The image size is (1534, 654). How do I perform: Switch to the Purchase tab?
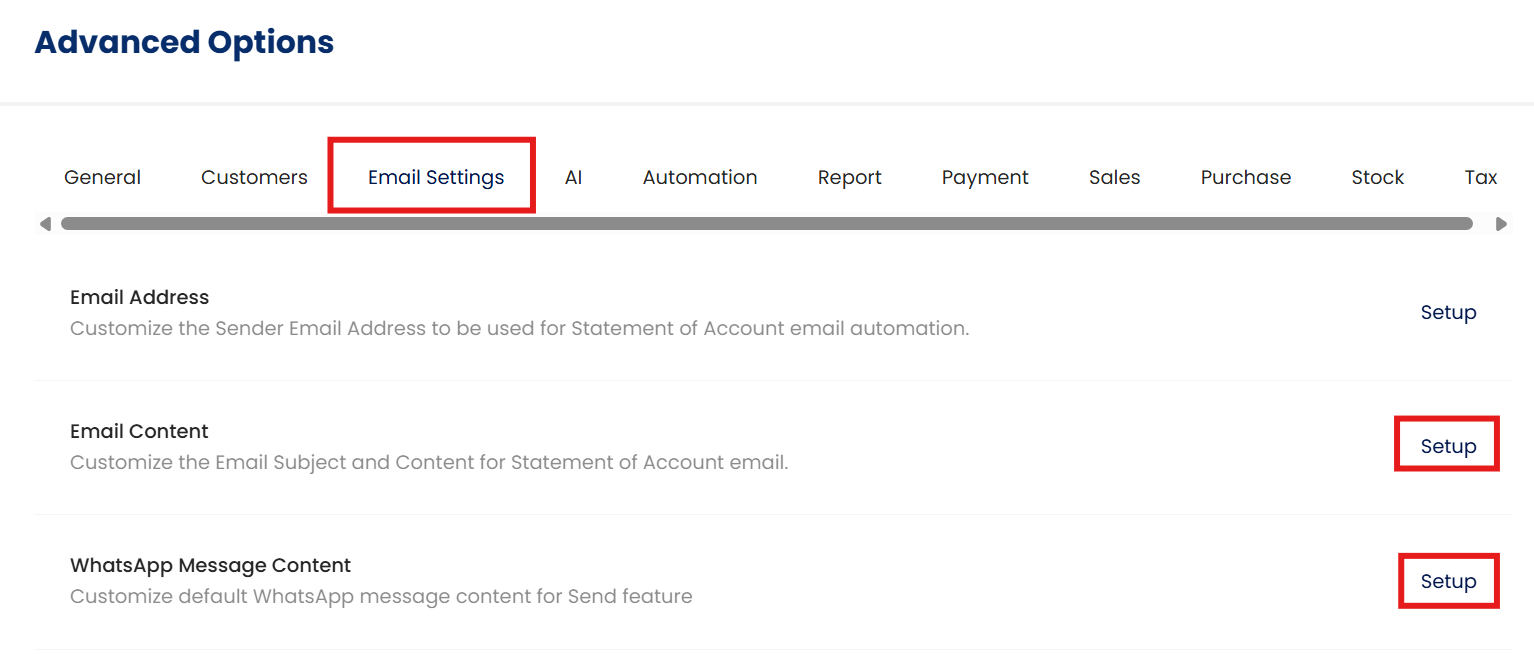1245,177
